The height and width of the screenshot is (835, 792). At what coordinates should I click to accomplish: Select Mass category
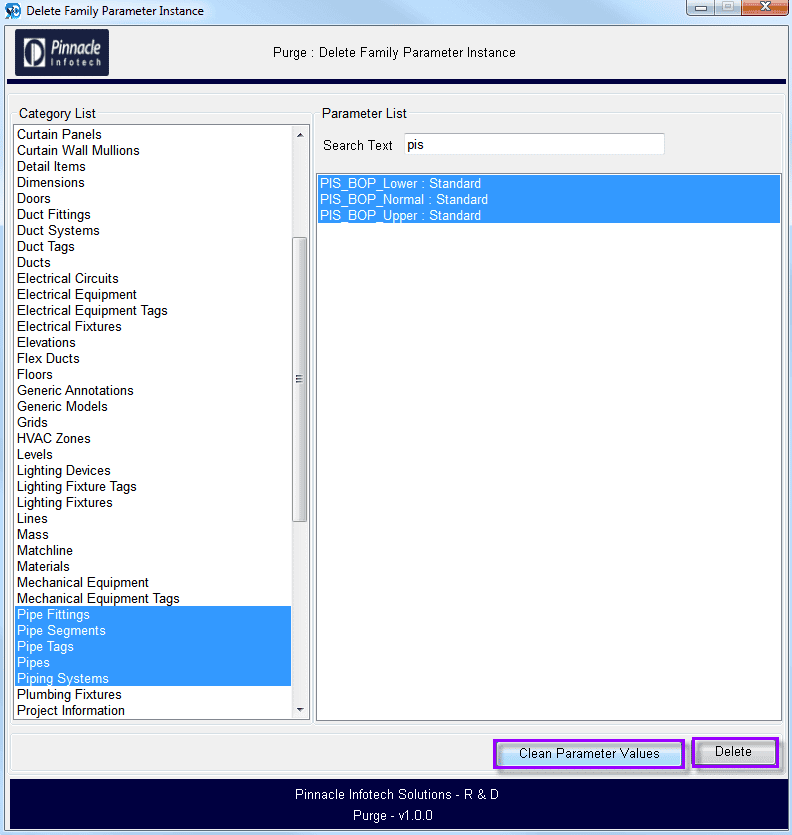tap(153, 534)
